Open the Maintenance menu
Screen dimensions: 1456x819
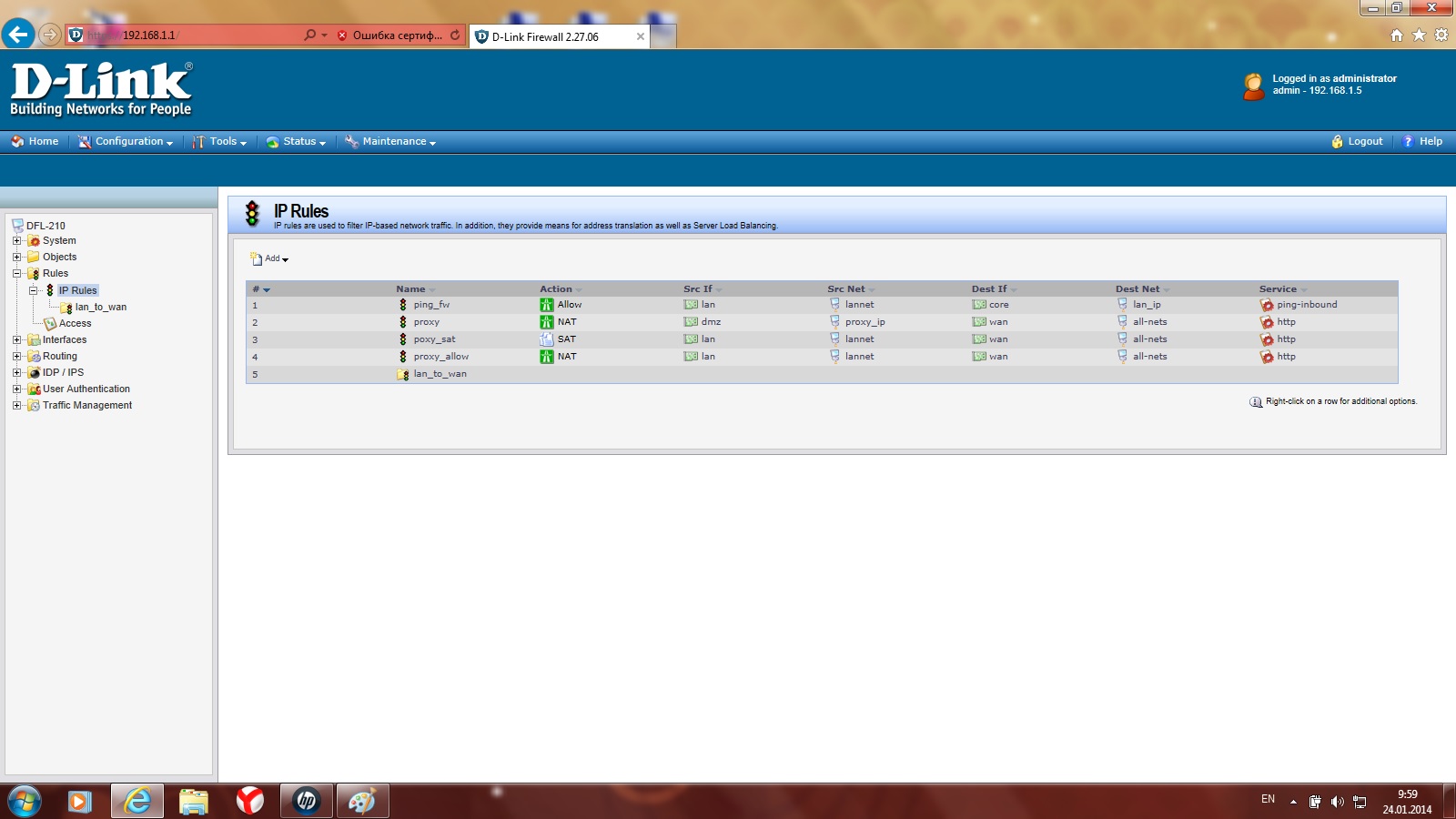click(390, 141)
